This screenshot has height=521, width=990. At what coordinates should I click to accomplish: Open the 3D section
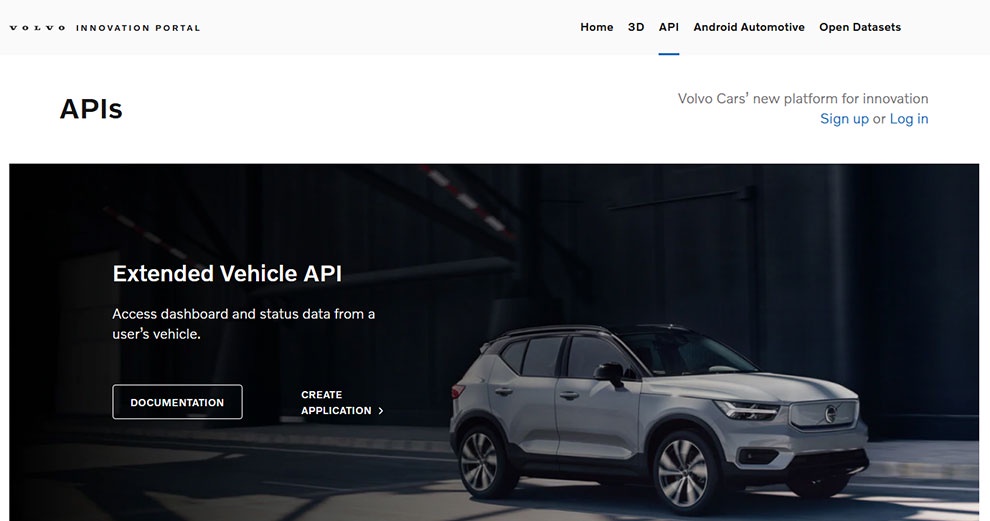tap(636, 27)
